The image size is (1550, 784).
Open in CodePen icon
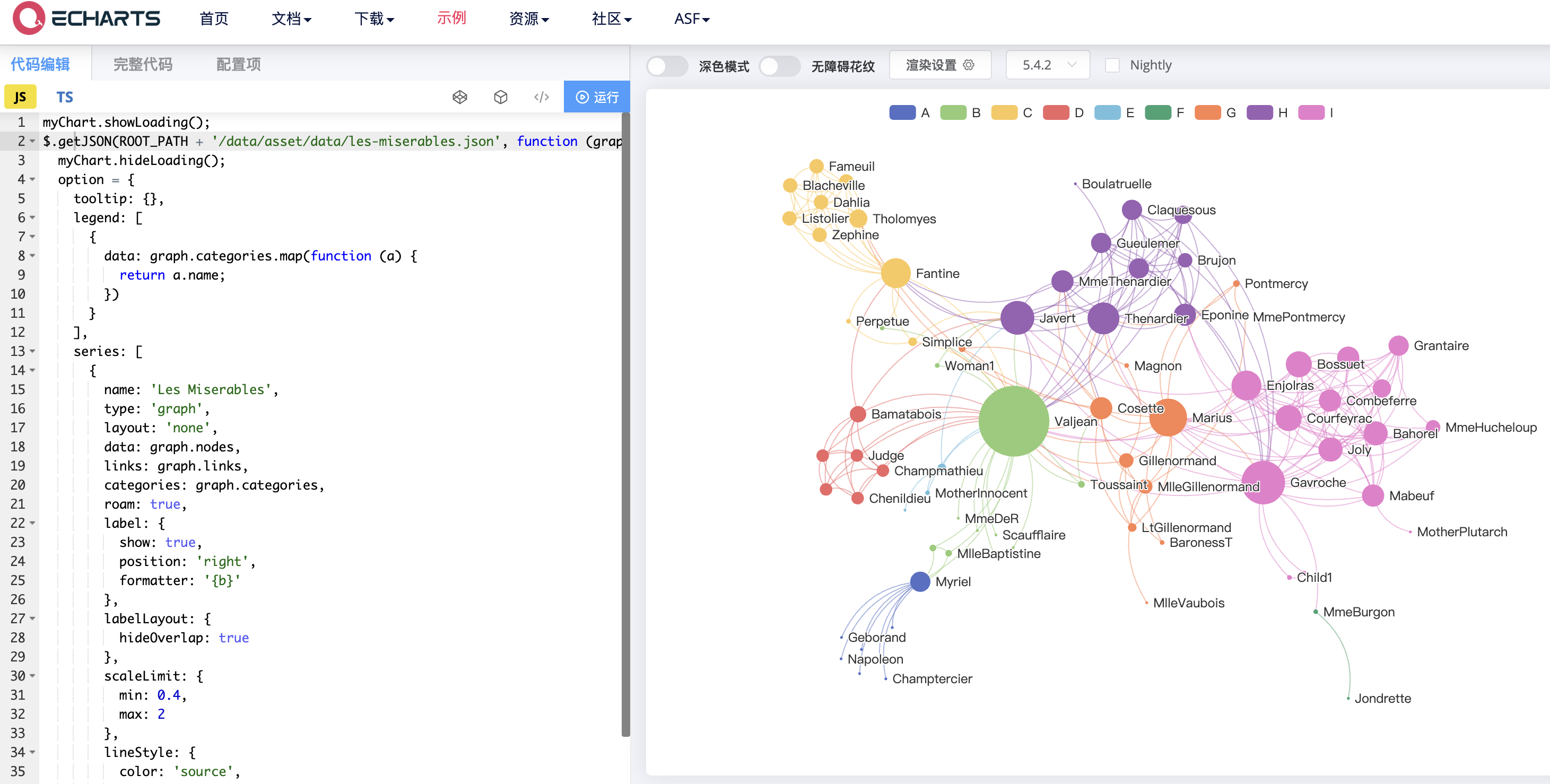click(x=460, y=97)
